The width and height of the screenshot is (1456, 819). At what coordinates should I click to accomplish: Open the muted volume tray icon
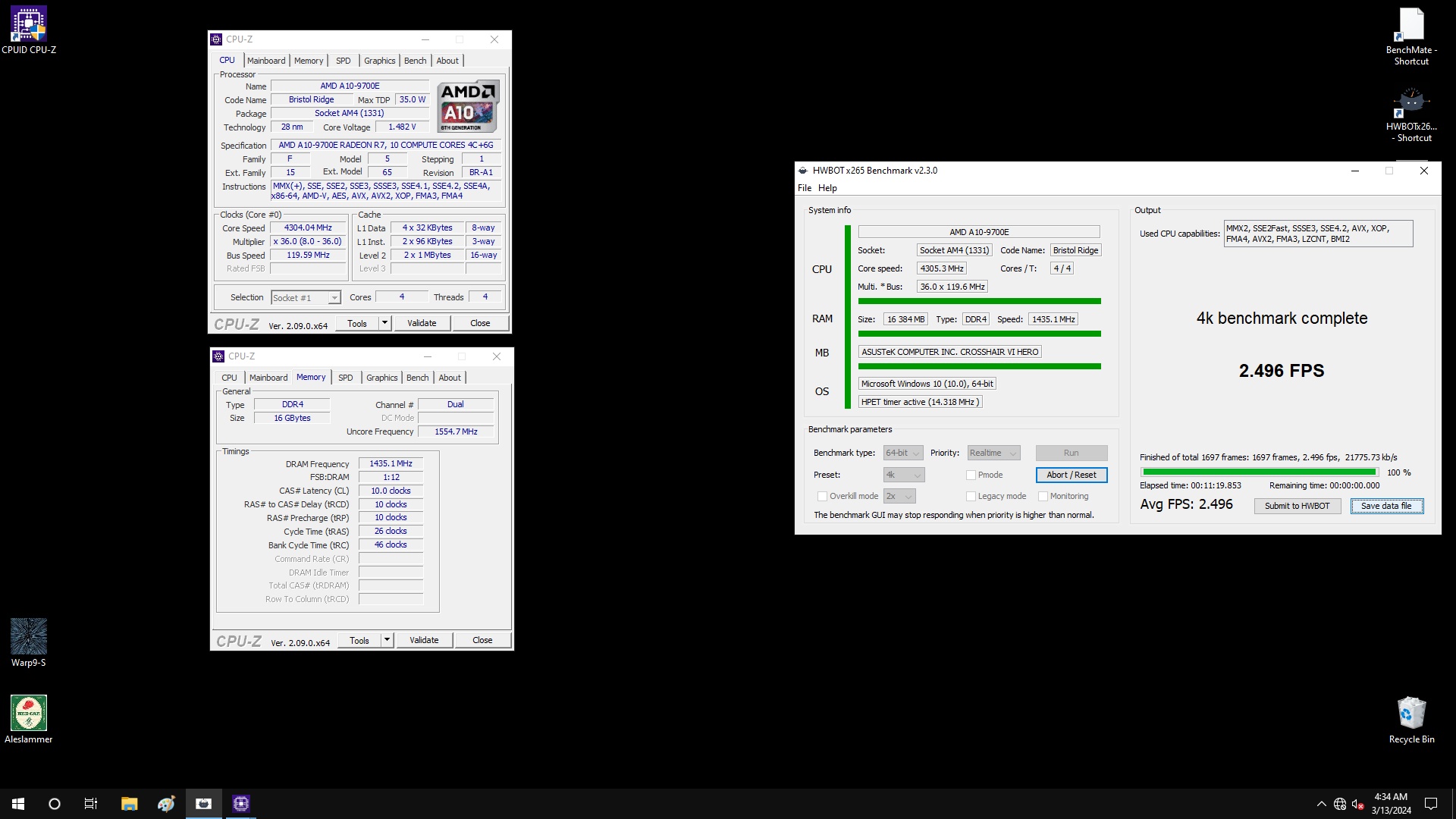click(x=1358, y=804)
